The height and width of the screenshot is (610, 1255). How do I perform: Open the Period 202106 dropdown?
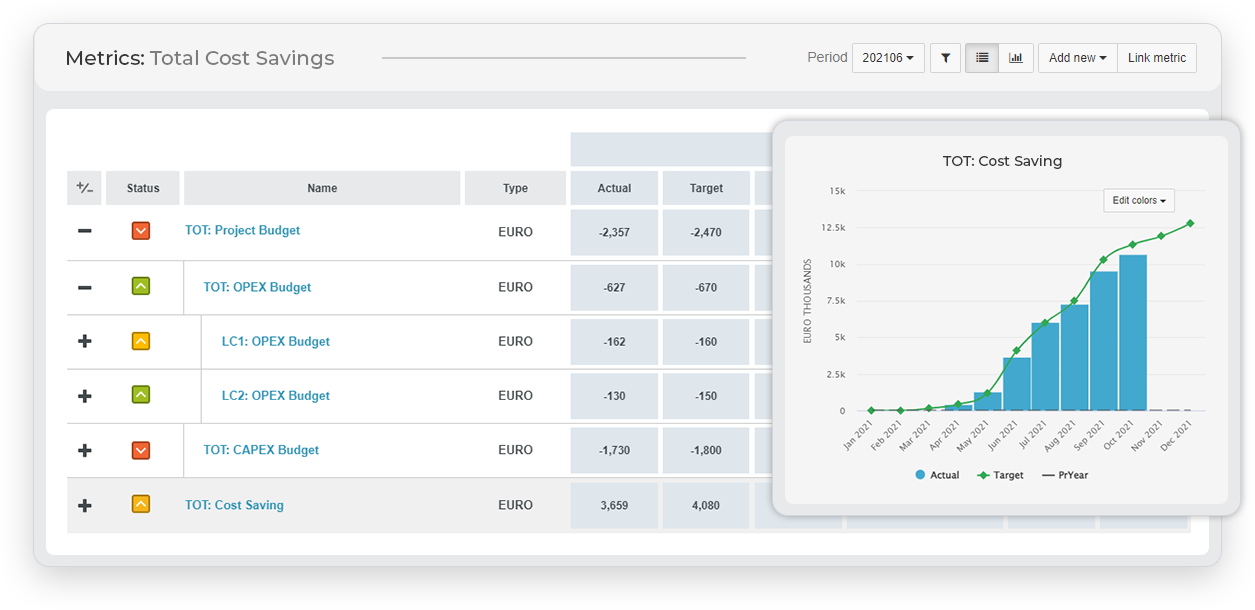888,58
